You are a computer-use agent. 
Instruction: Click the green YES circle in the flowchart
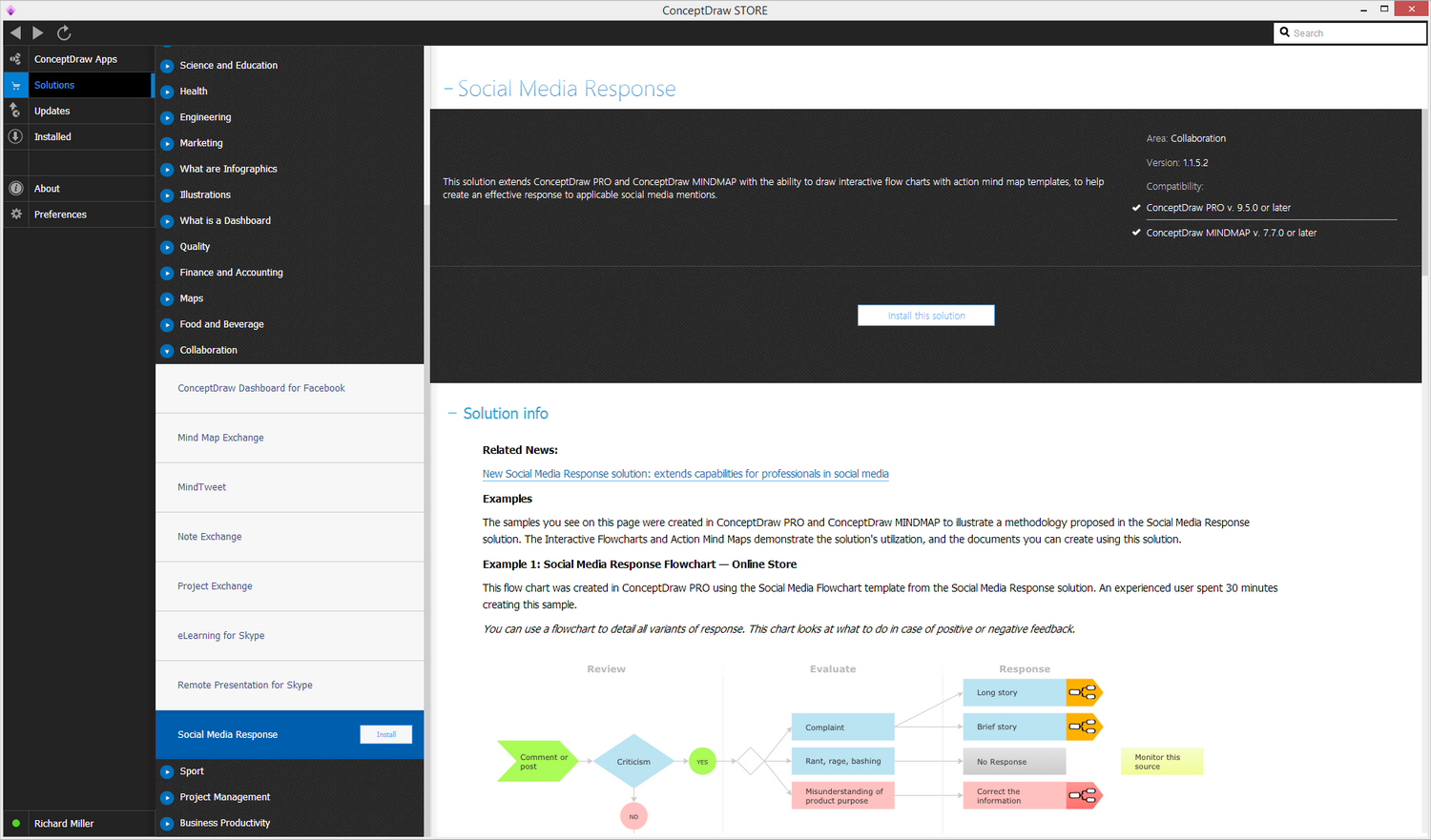[702, 761]
